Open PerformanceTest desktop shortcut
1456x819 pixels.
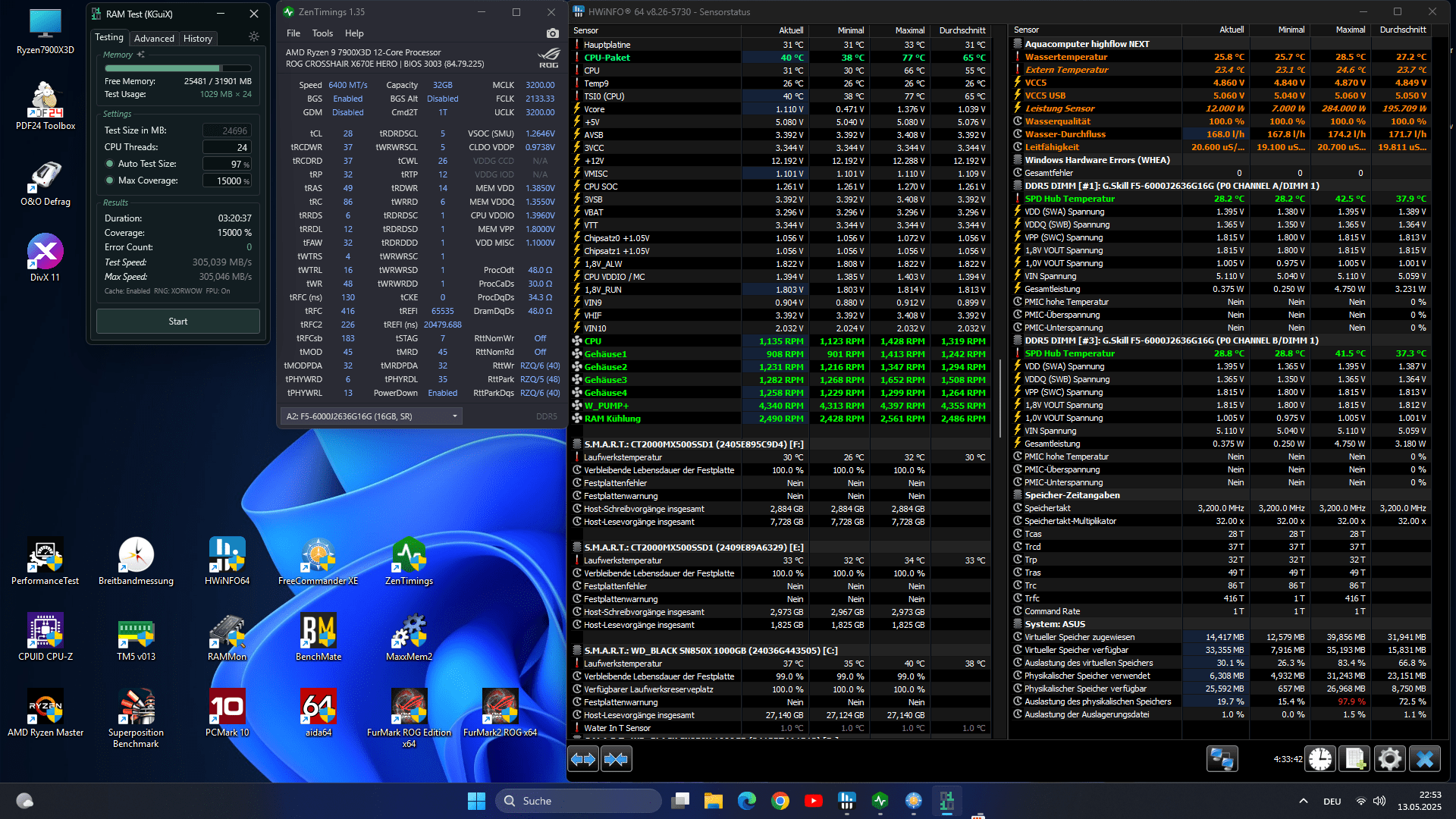coord(45,561)
